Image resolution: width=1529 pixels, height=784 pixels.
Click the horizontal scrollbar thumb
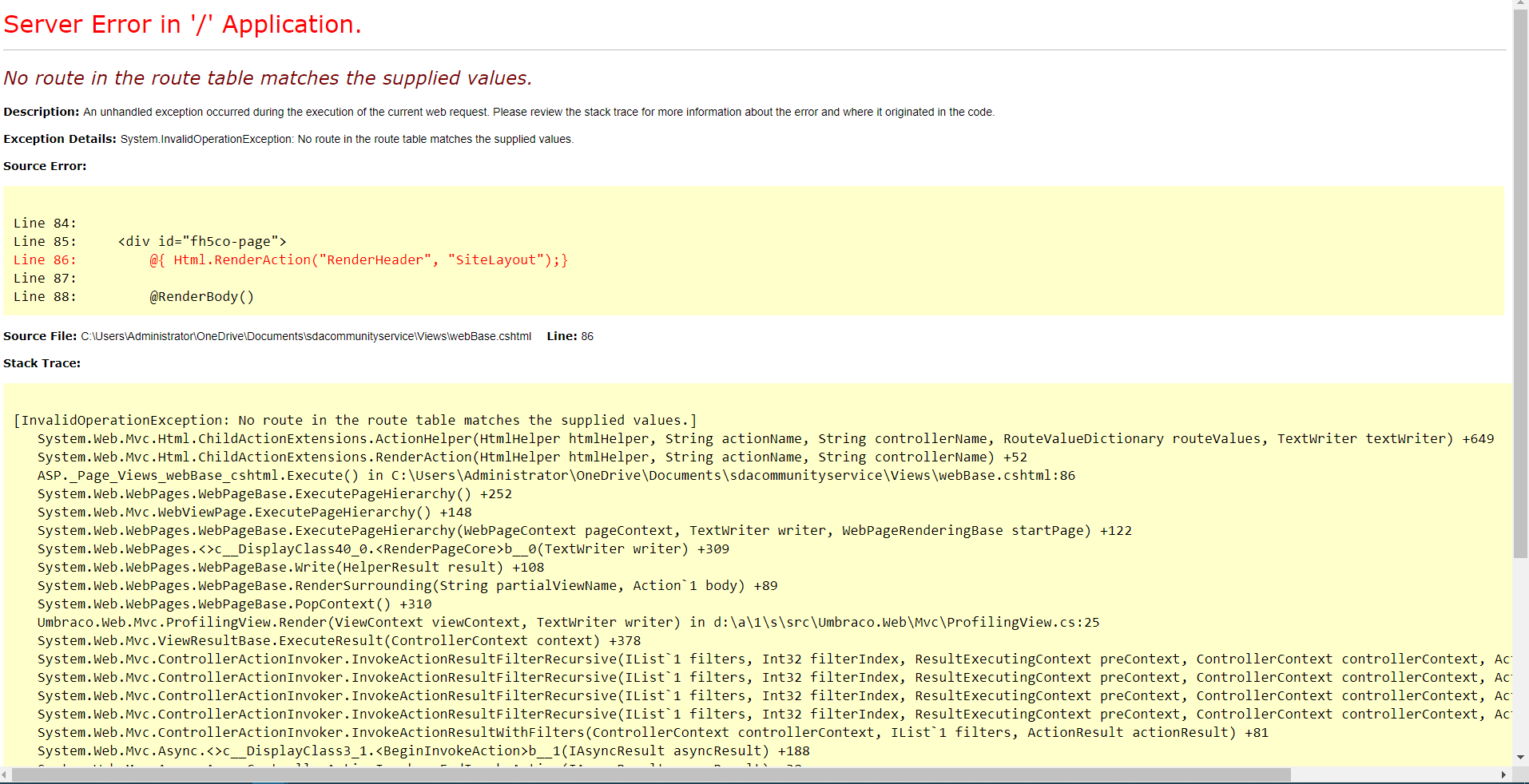[651, 774]
